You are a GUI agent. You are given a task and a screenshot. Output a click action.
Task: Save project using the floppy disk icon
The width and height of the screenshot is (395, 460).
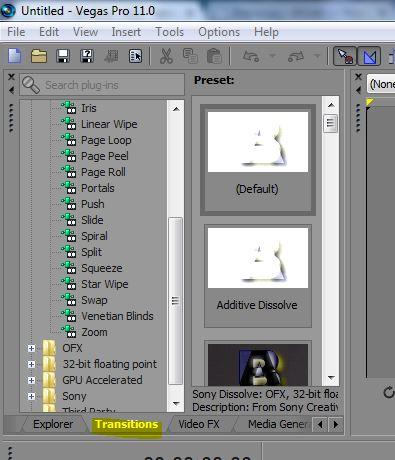(x=63, y=56)
